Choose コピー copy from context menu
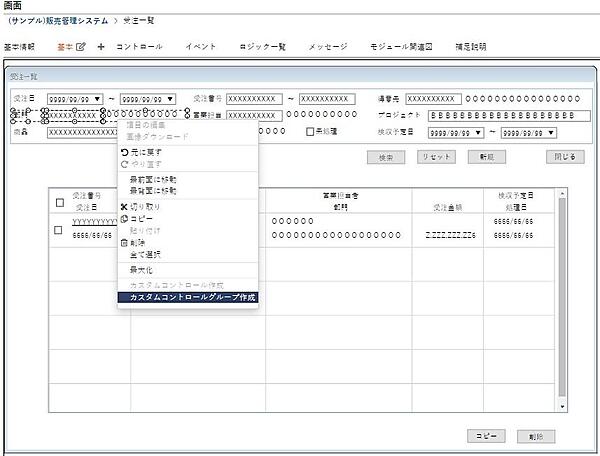This screenshot has width=600, height=456. pos(142,218)
